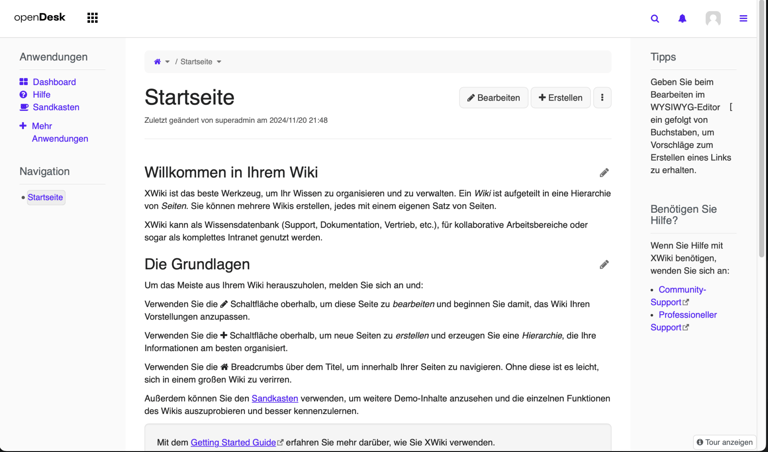Open the more actions three-dot menu
Image resolution: width=768 pixels, height=452 pixels.
(x=602, y=97)
